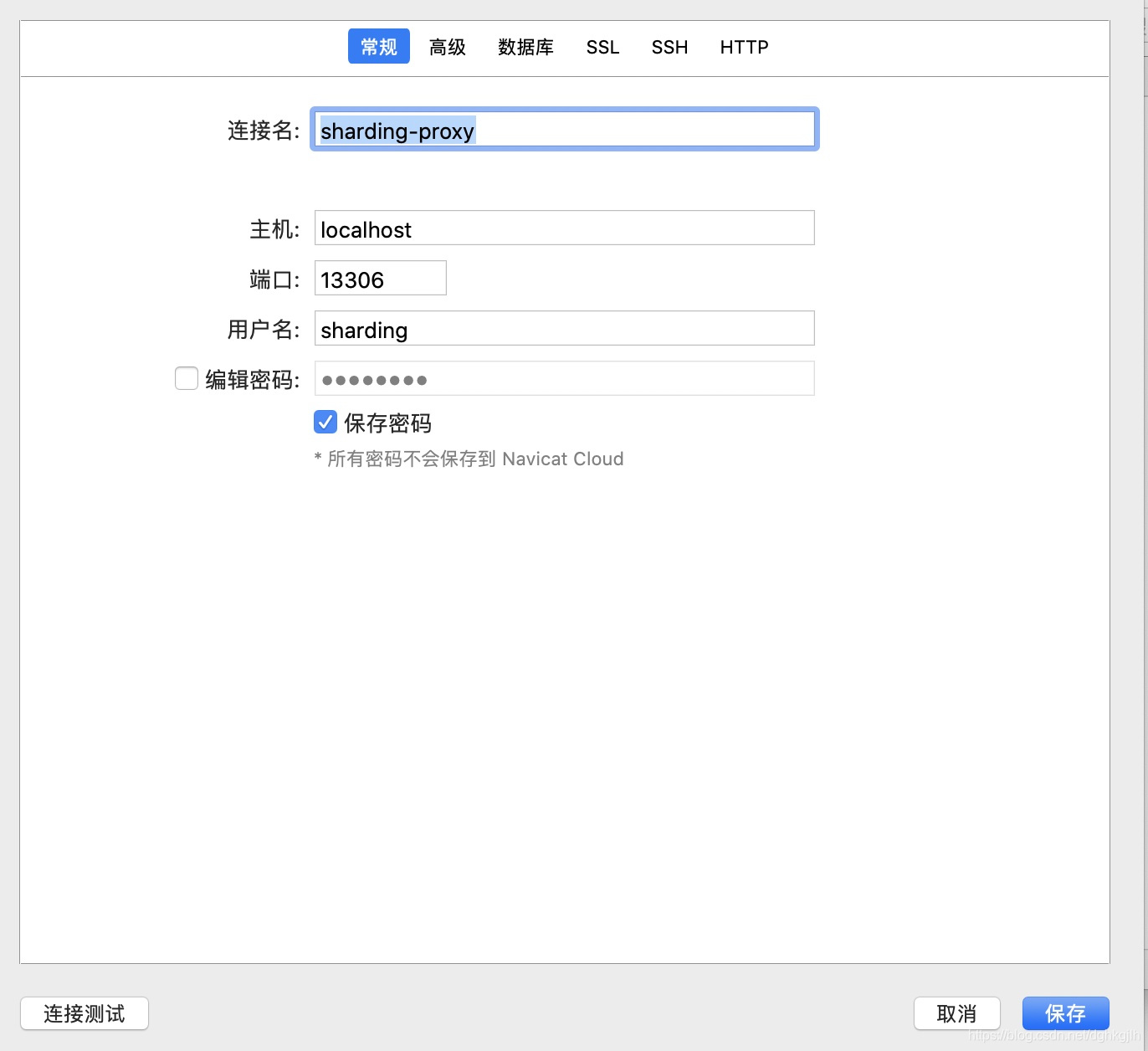
Task: Click the 保存密码 label text
Action: point(387,423)
